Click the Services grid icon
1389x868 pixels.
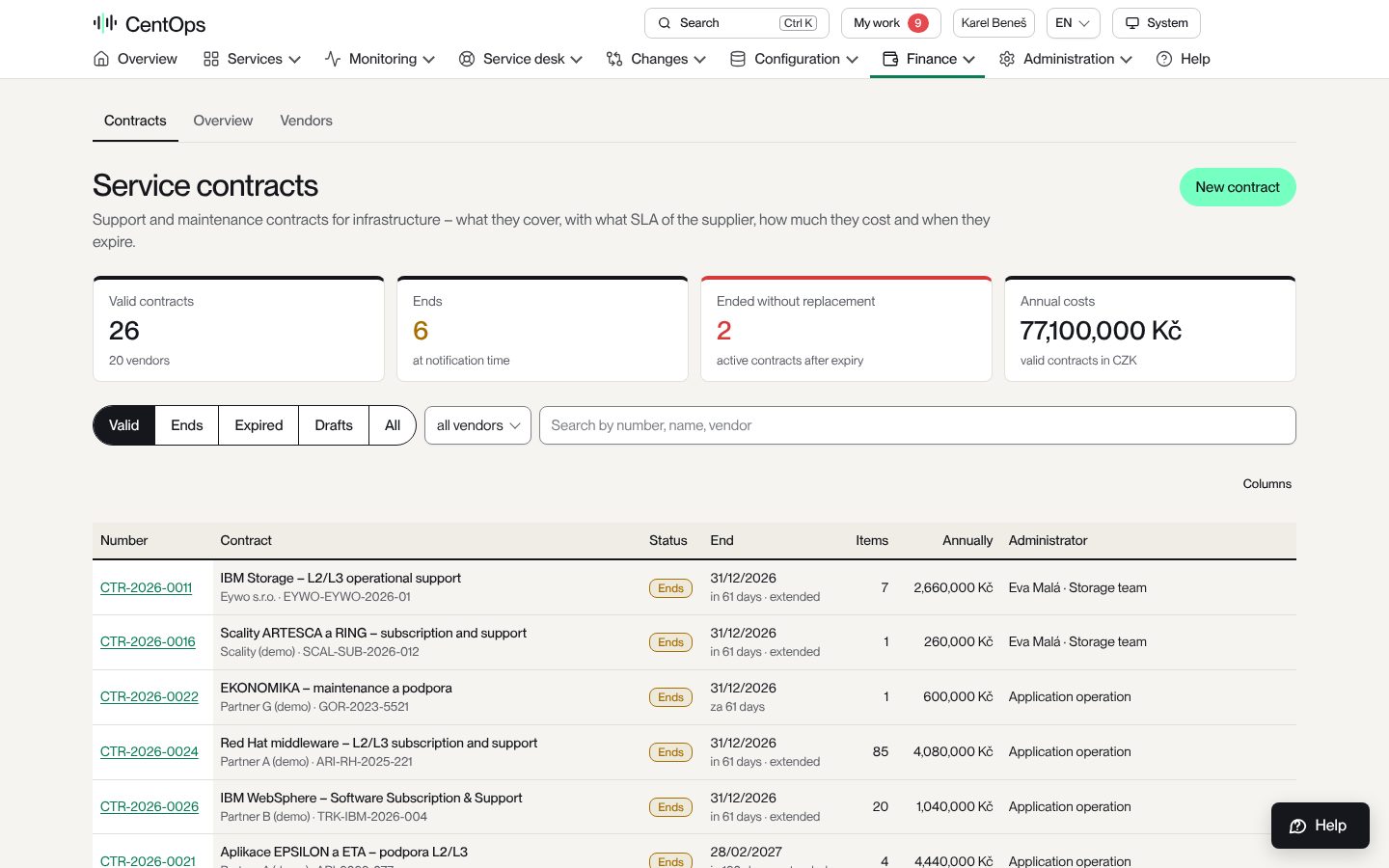211,59
